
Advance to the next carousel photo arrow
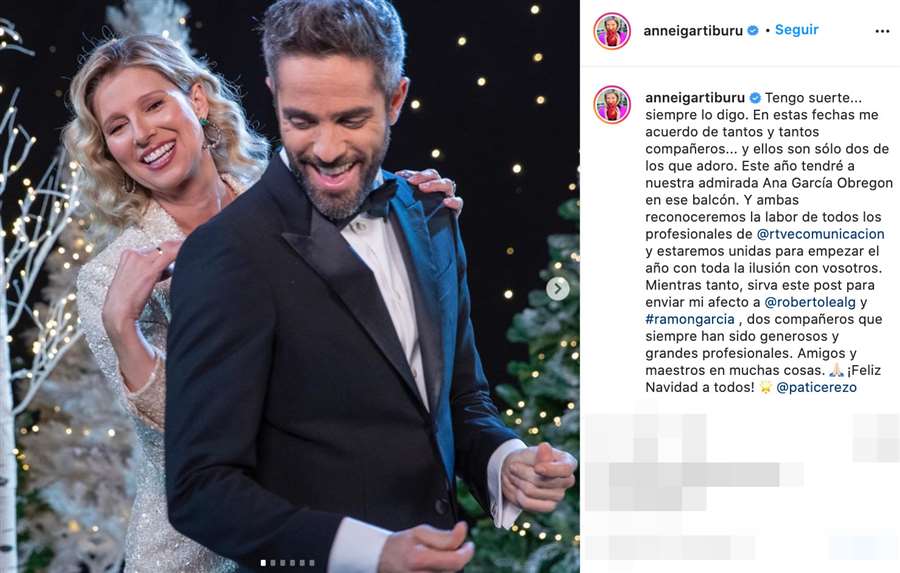(x=557, y=289)
